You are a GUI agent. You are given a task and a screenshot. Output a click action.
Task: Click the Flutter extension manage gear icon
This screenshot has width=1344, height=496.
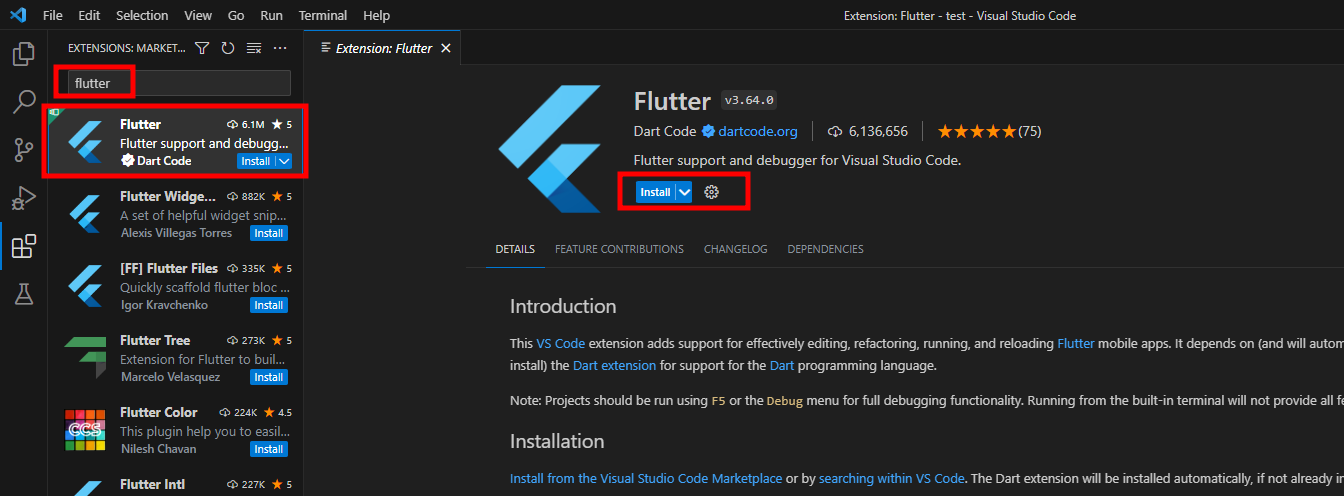click(x=712, y=192)
